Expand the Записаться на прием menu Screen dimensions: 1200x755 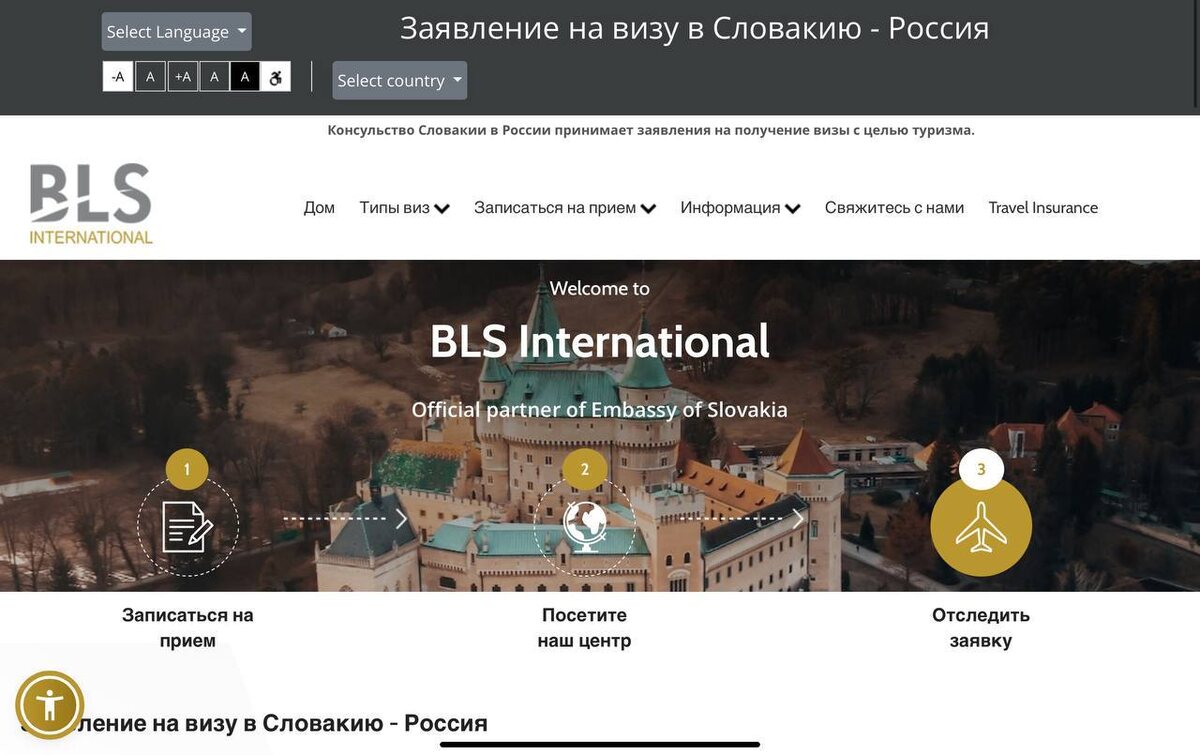565,208
